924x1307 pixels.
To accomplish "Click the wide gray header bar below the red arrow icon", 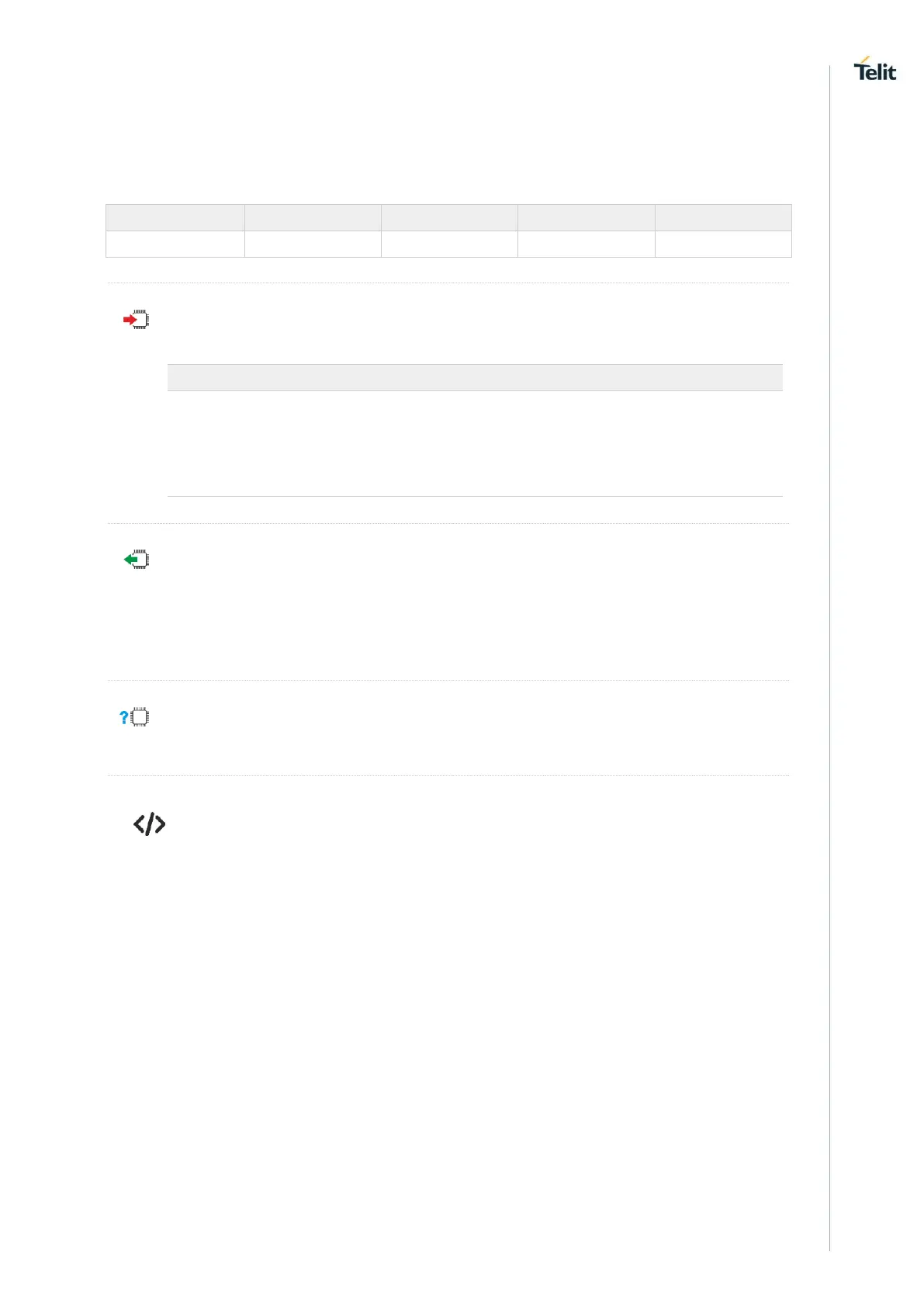I will point(475,377).
